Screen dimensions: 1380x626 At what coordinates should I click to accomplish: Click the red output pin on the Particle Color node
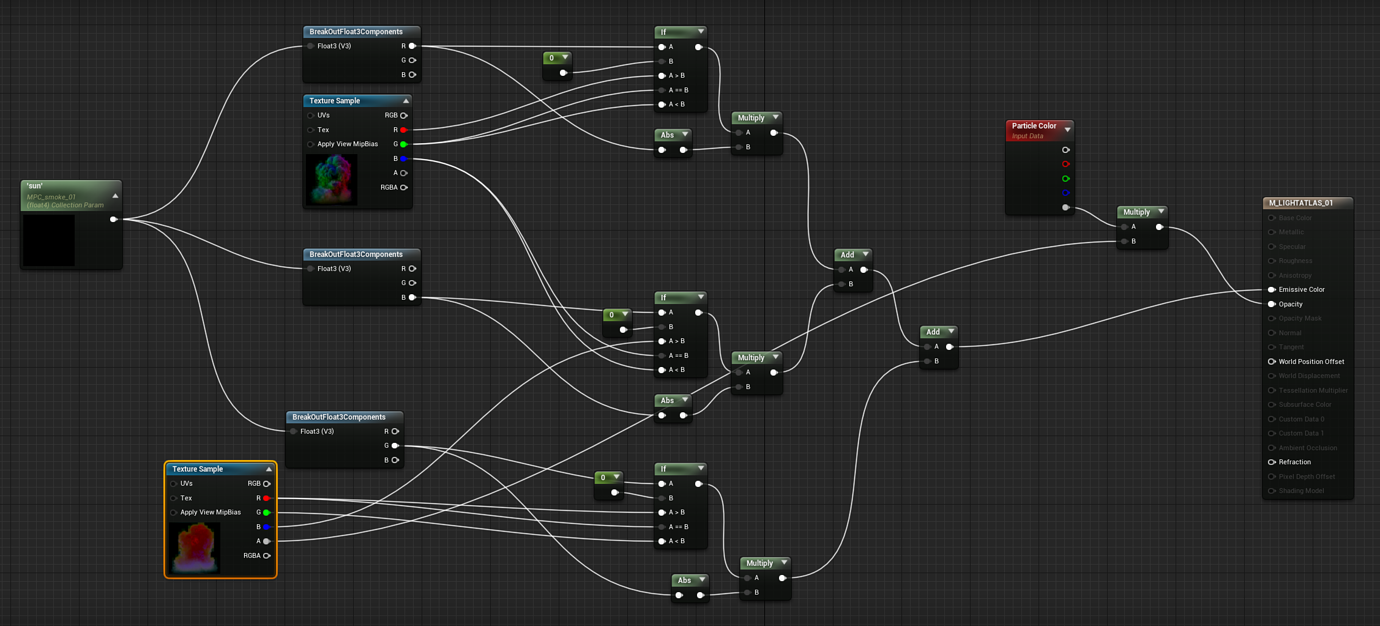tap(1065, 164)
